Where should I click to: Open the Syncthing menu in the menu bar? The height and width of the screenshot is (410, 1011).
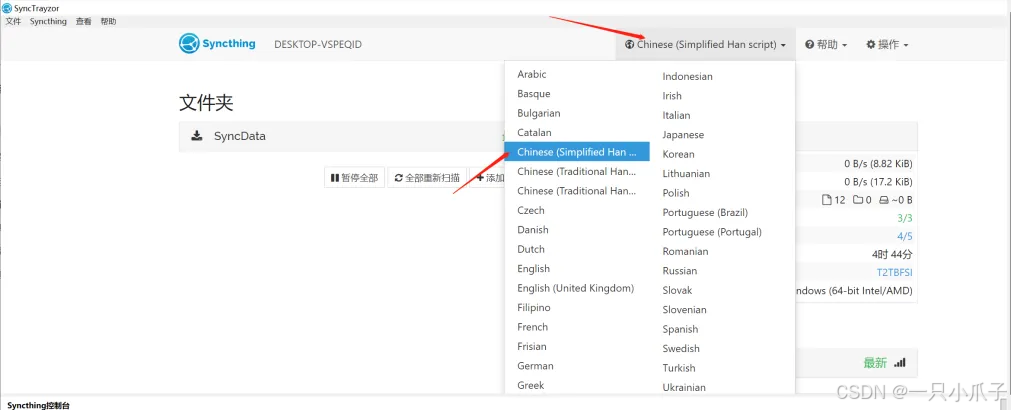coord(48,21)
